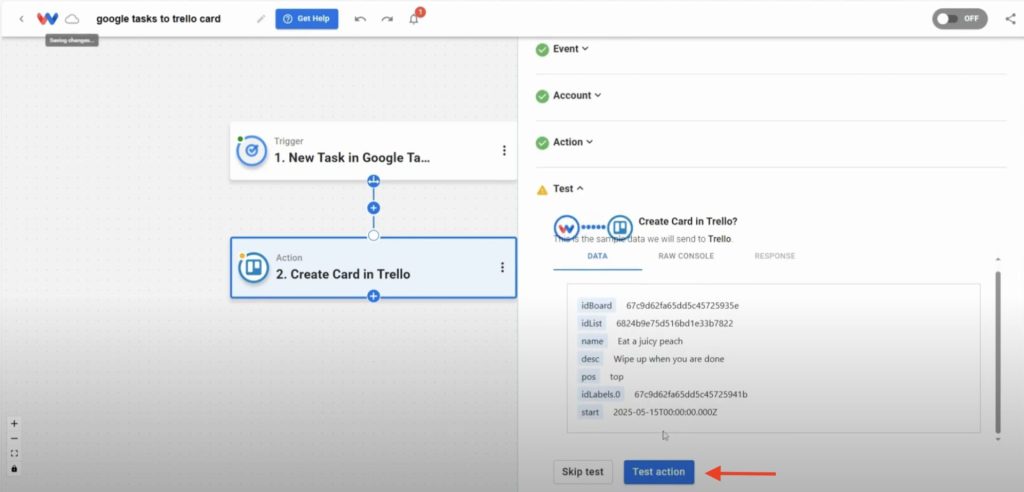Click the warning icon beside Test
The width and height of the screenshot is (1024, 492).
pos(542,189)
